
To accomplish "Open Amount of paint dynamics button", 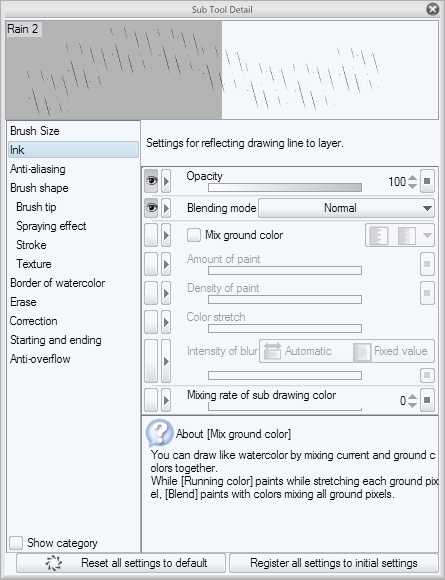I will [427, 264].
